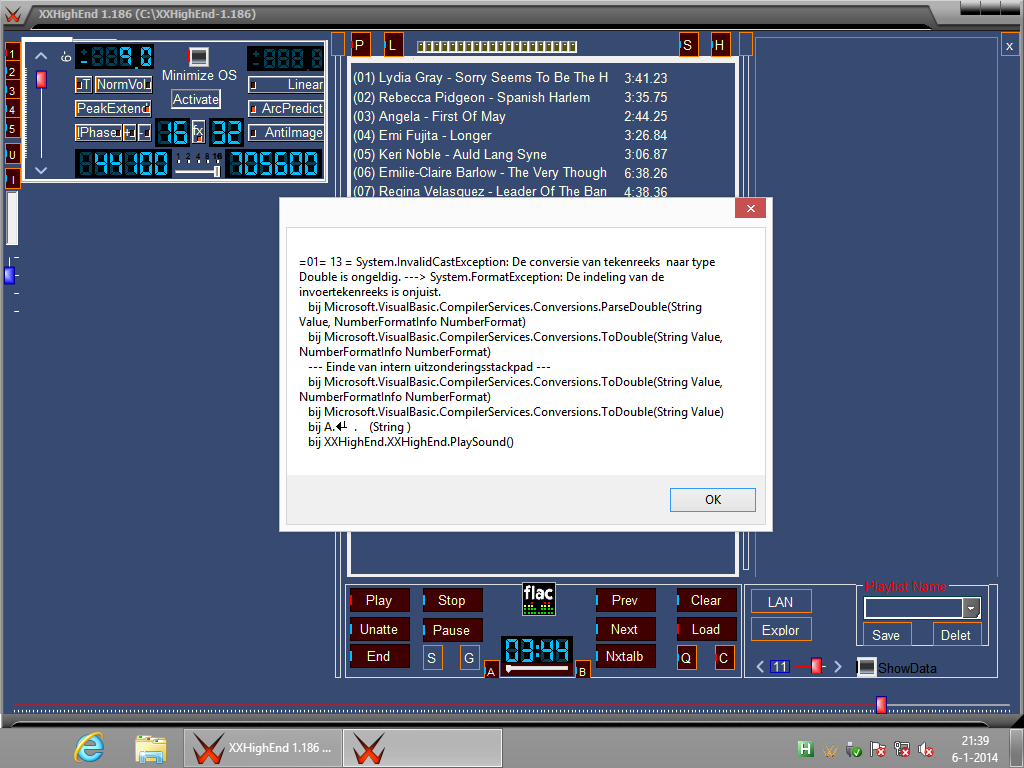Click the 1-2-4-8-16 upsampling slider handle
The image size is (1024, 768).
click(x=217, y=171)
